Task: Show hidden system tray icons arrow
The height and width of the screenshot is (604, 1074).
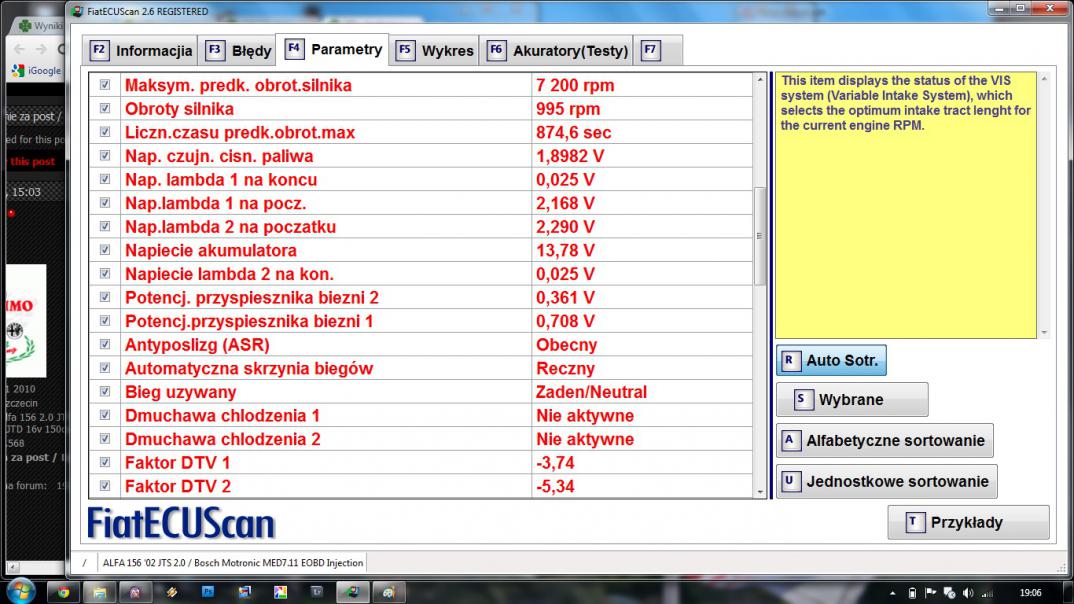Action: click(x=890, y=592)
